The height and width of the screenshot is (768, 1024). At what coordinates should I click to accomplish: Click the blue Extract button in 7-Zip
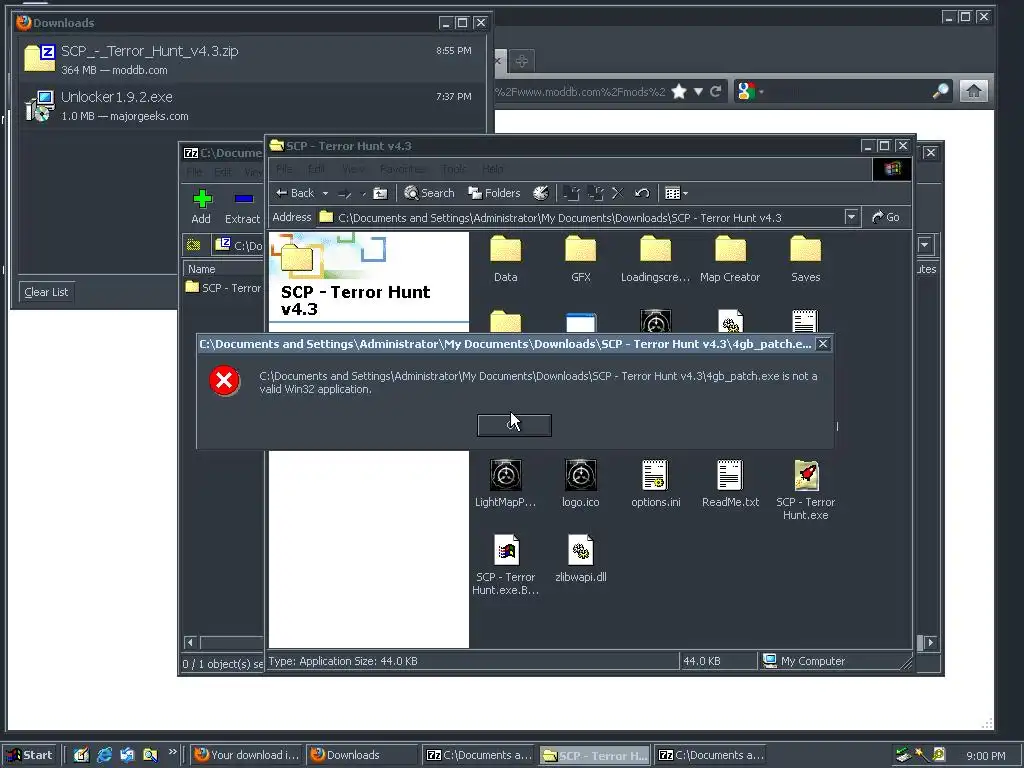click(242, 206)
